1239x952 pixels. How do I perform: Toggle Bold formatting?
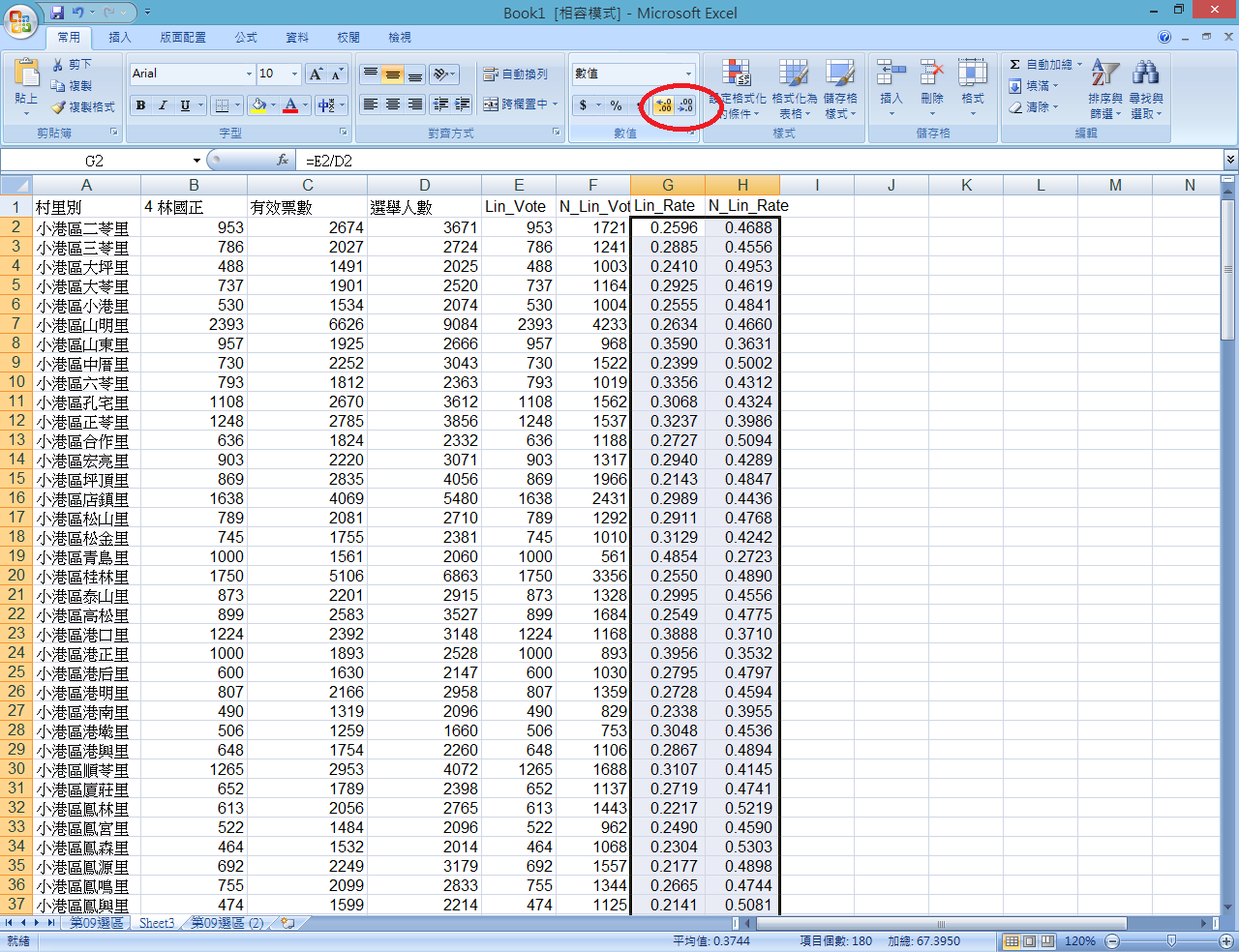pos(141,105)
